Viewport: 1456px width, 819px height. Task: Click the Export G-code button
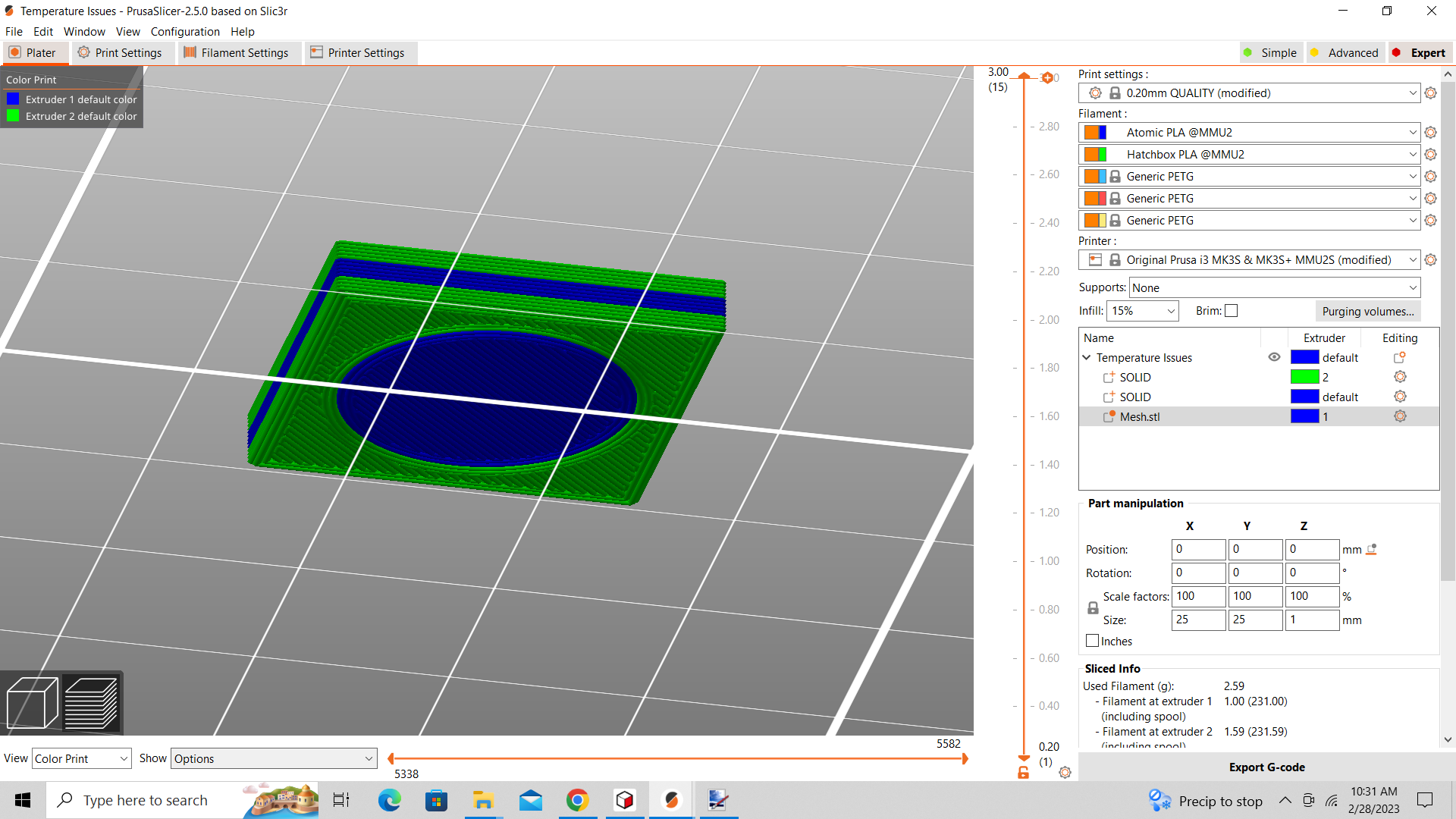pos(1267,767)
